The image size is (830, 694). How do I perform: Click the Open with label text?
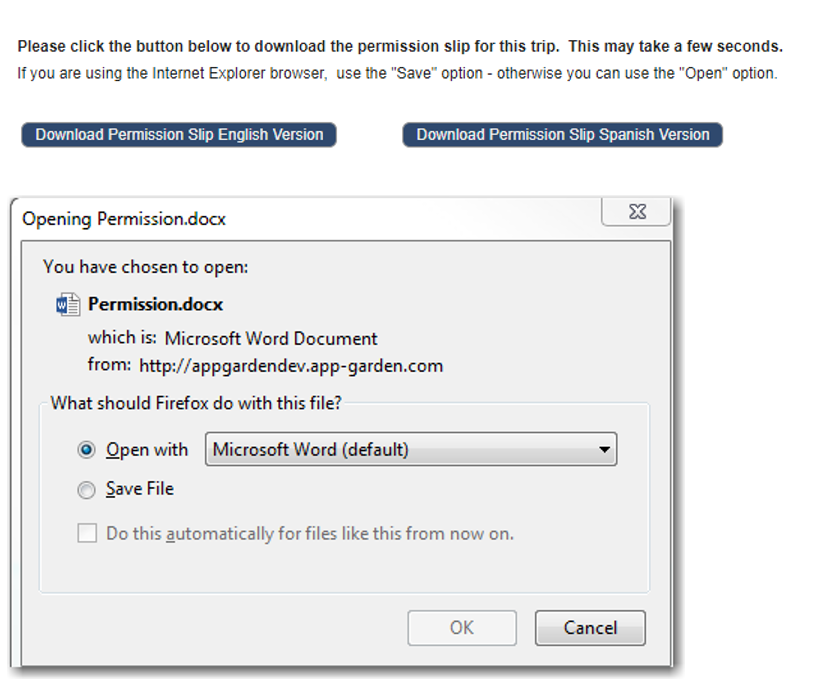coord(147,450)
